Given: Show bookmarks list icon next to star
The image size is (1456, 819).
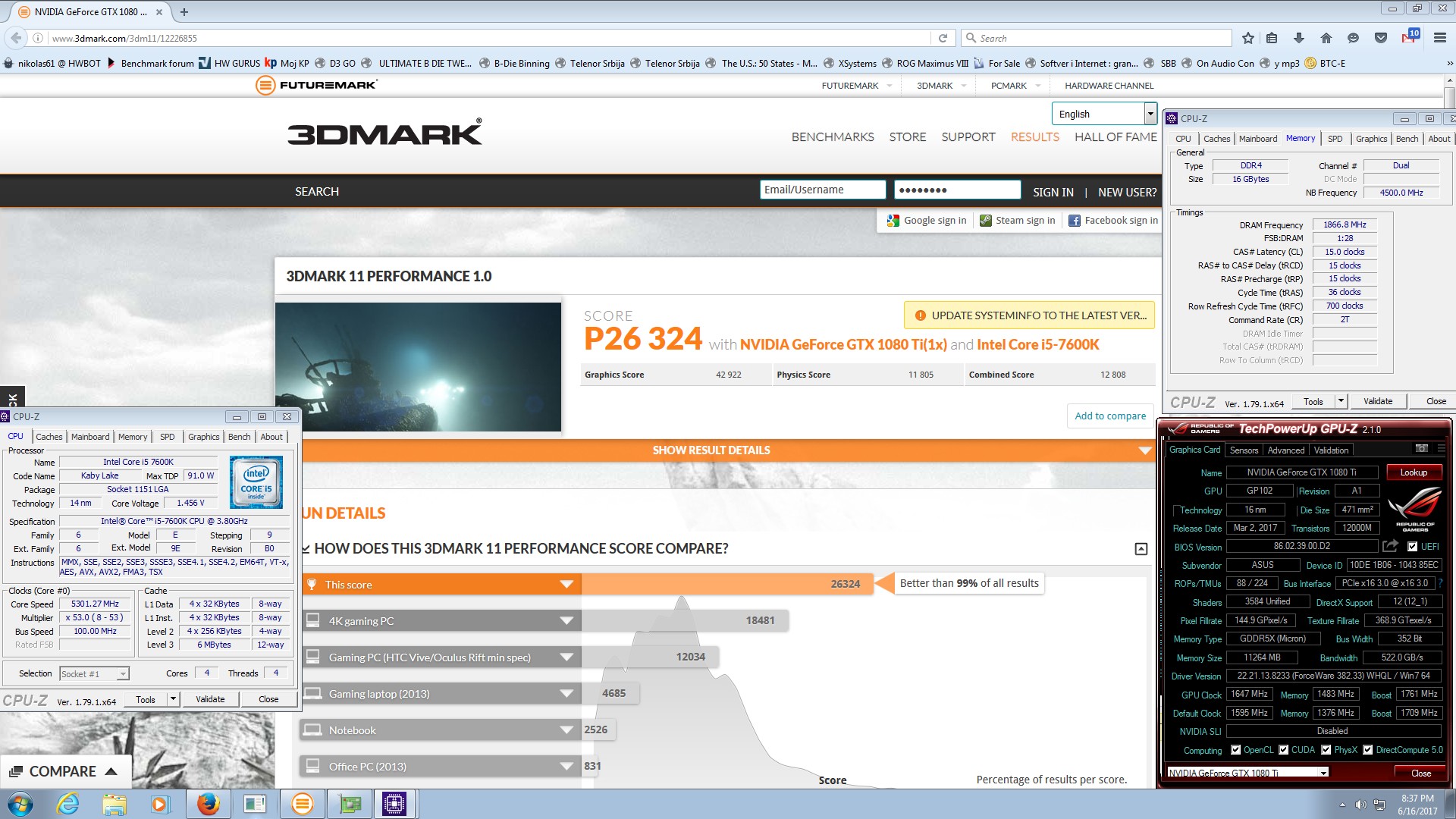Looking at the screenshot, I should (x=1272, y=38).
